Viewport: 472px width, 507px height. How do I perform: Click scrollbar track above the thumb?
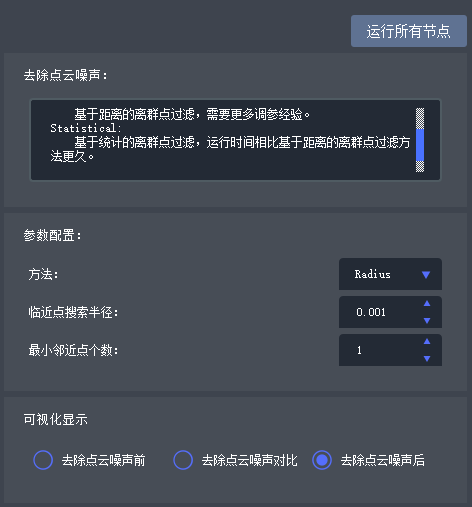pyautogui.click(x=420, y=118)
